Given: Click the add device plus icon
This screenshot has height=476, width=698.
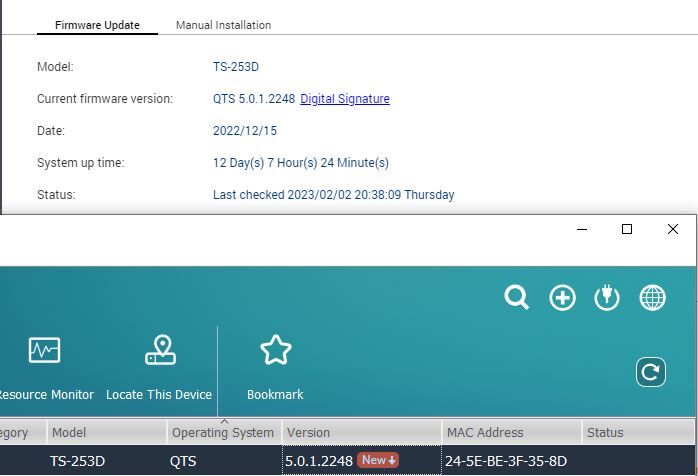Looking at the screenshot, I should pyautogui.click(x=562, y=297).
